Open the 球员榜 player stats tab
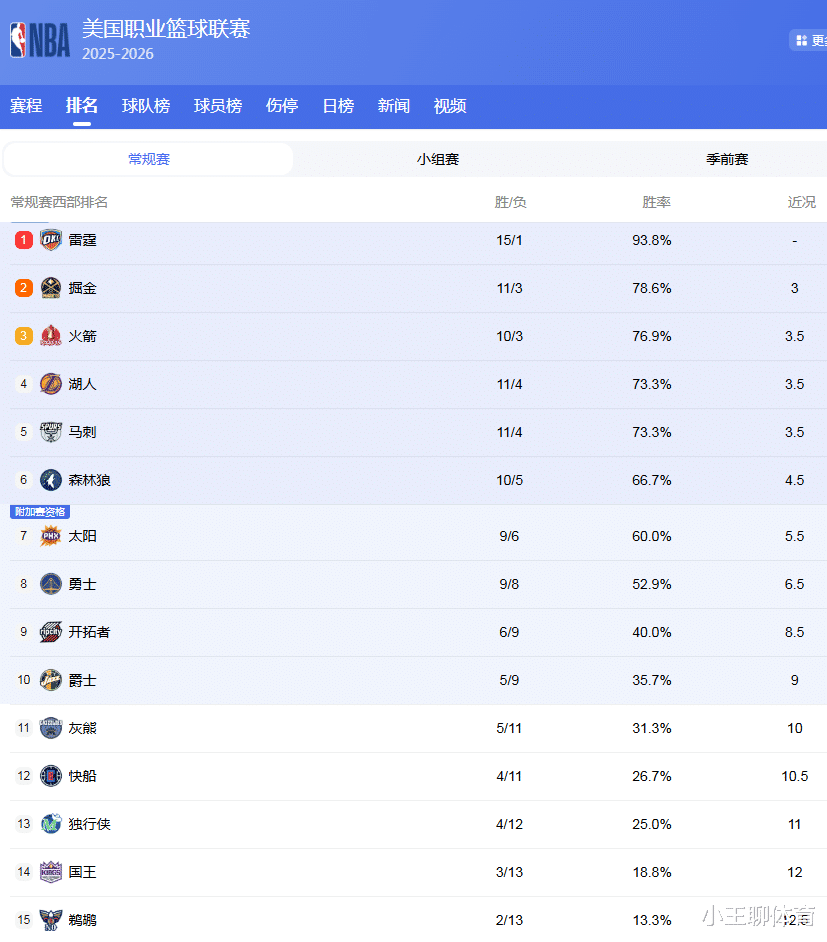827x942 pixels. tap(218, 106)
